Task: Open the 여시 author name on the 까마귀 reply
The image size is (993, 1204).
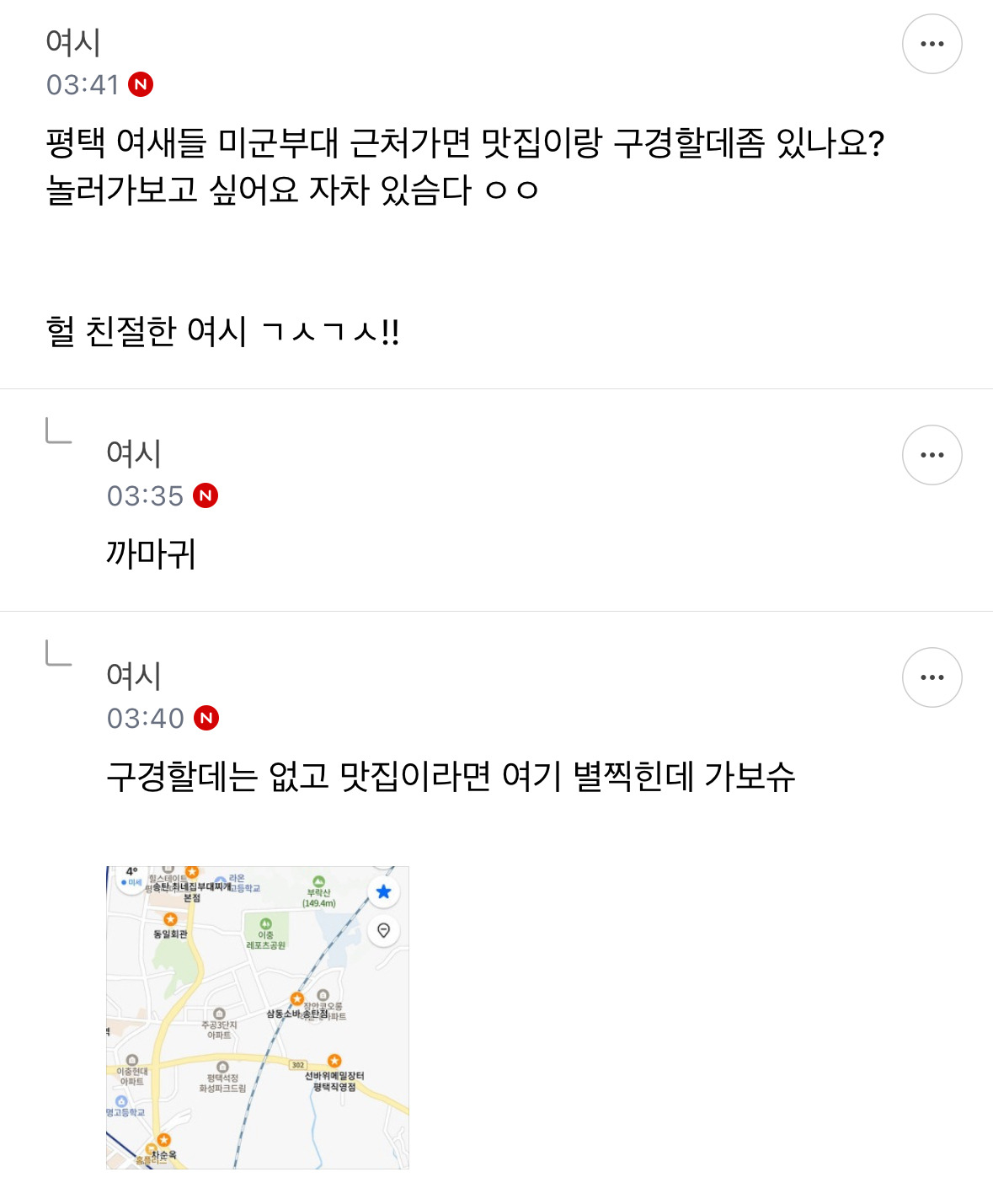Action: [x=134, y=453]
